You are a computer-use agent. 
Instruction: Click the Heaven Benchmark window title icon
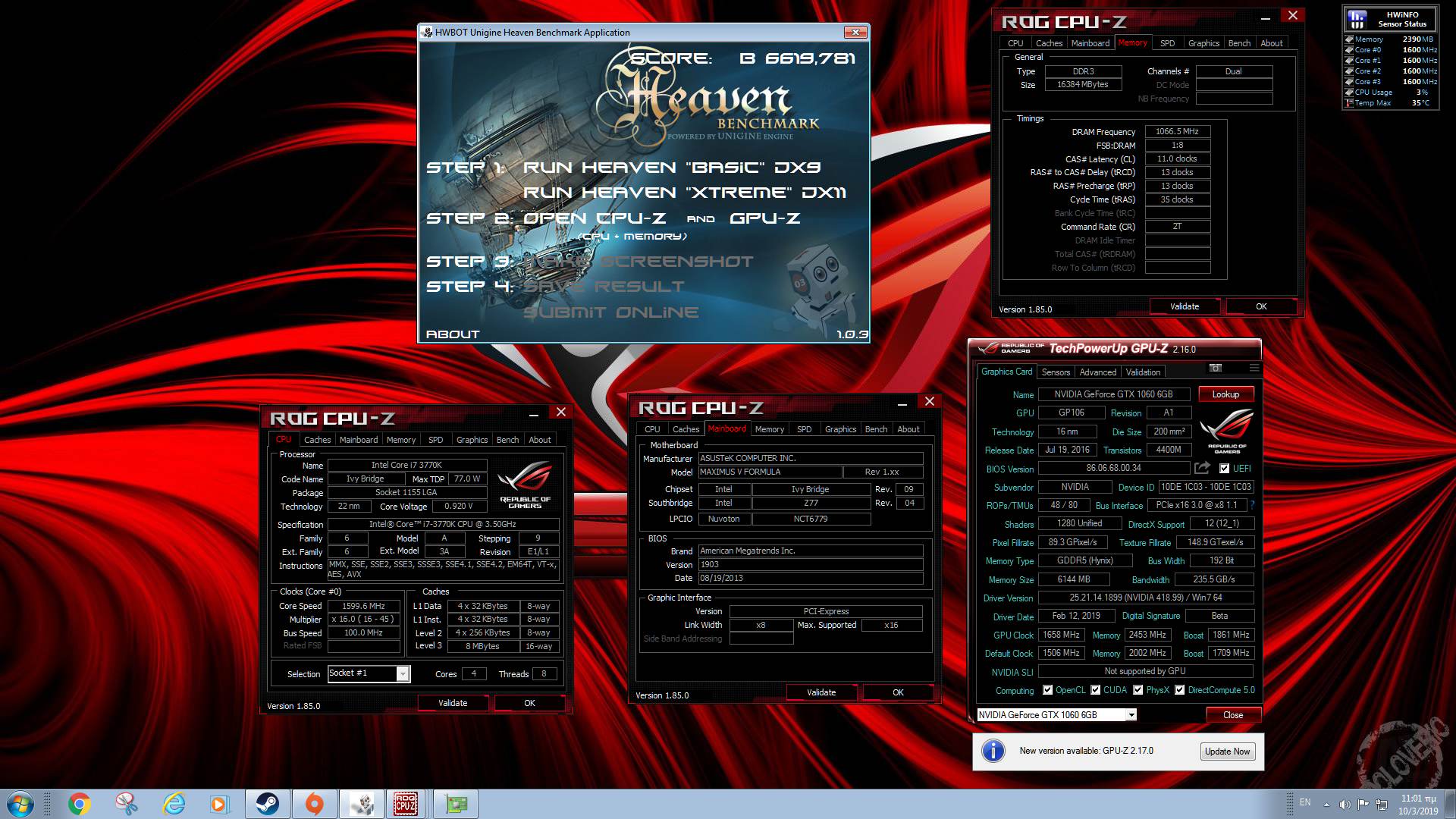(x=427, y=33)
